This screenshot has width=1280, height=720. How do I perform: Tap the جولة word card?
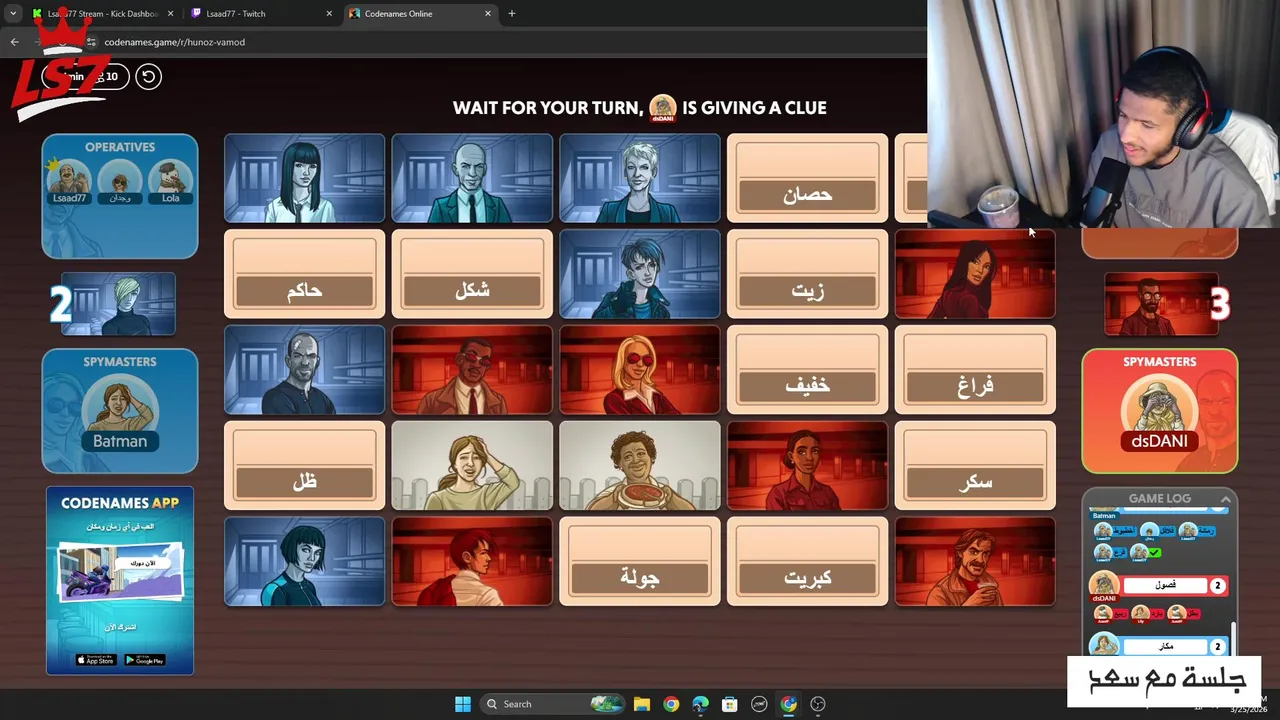(x=640, y=562)
